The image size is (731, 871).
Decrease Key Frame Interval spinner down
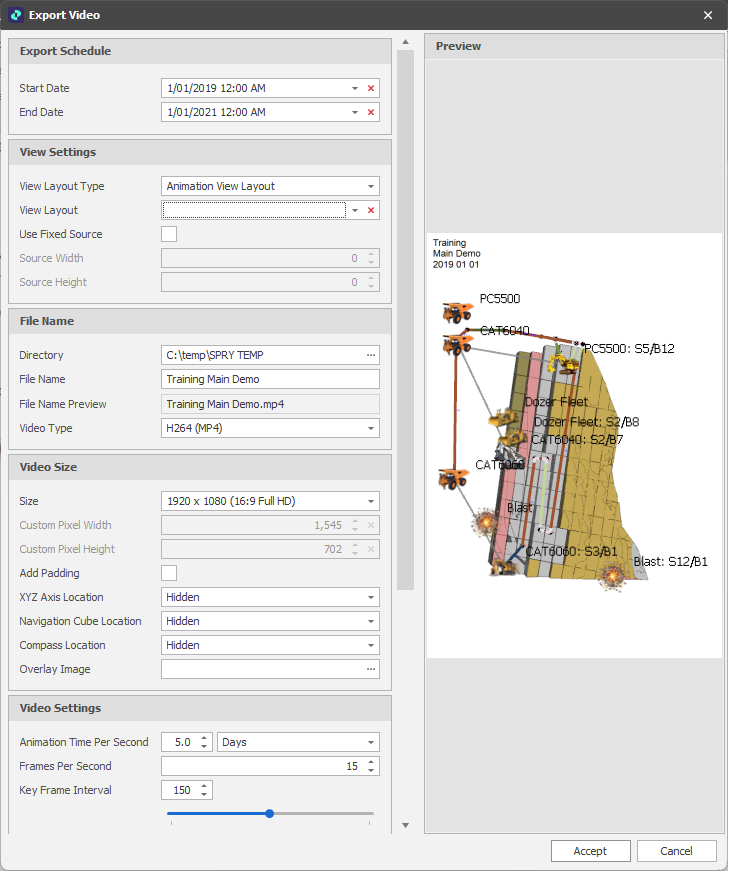[204, 795]
